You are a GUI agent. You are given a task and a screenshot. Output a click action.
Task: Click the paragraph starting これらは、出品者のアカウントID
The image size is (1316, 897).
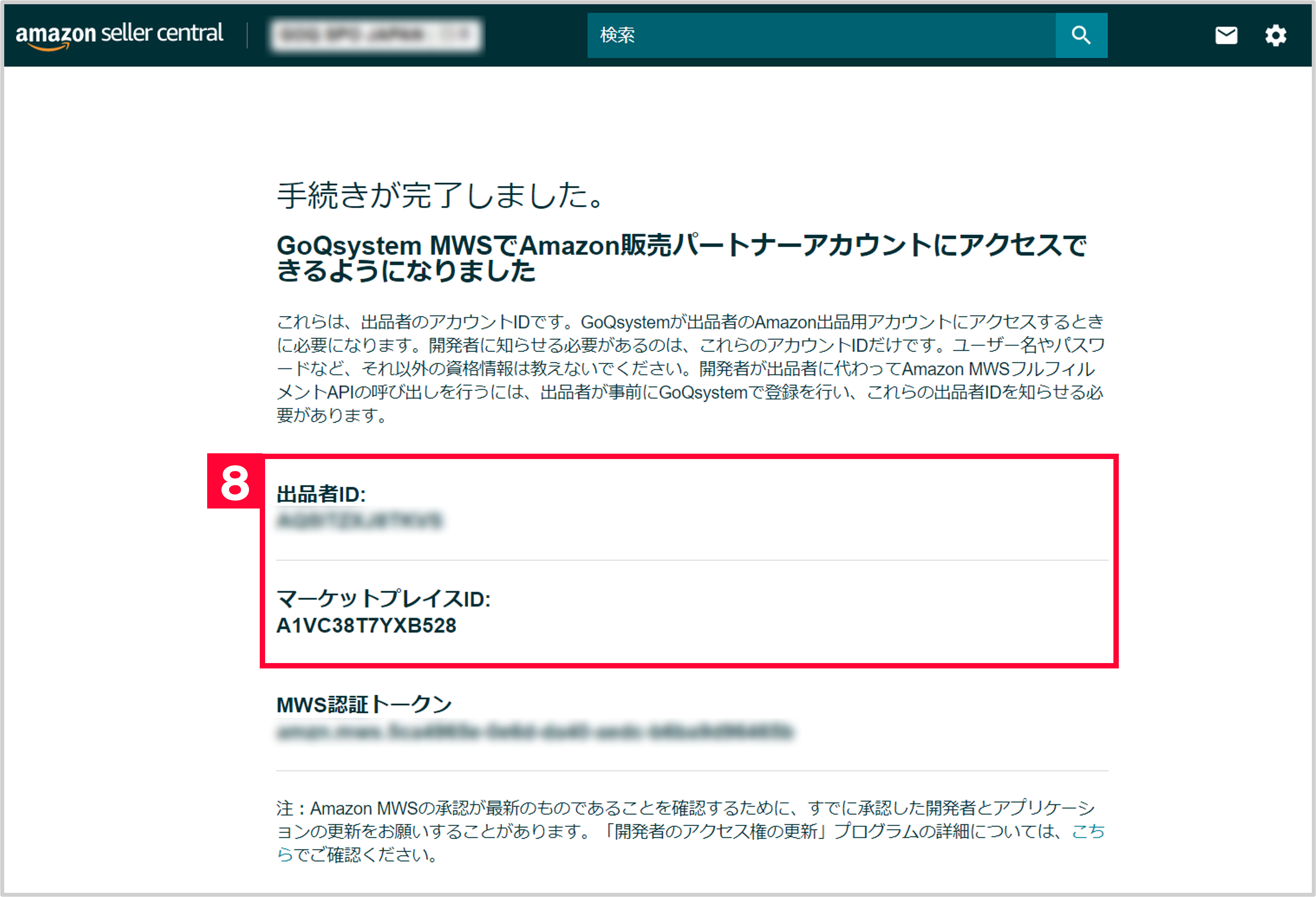[691, 369]
